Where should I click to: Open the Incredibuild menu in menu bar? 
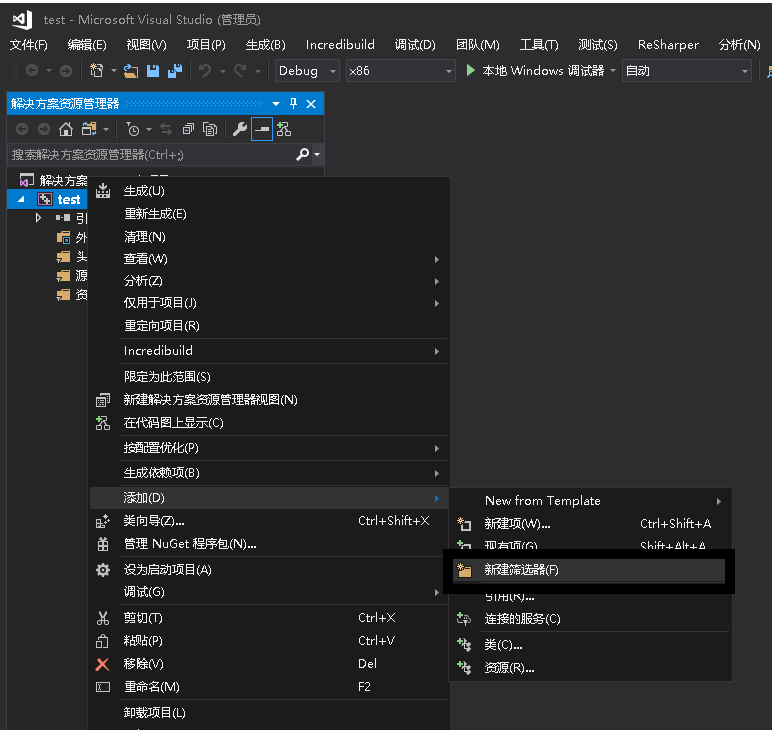340,45
